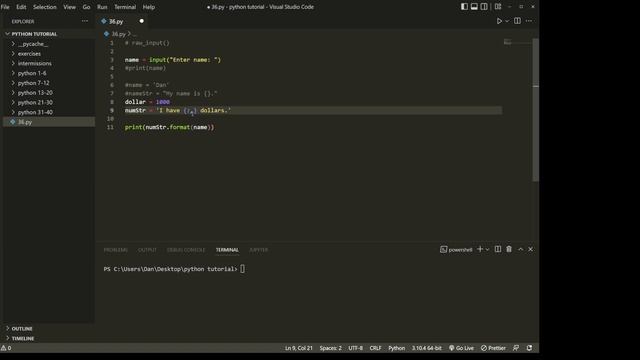Switch to the OUTPUT panel tab
640x360 pixels.
click(x=147, y=250)
